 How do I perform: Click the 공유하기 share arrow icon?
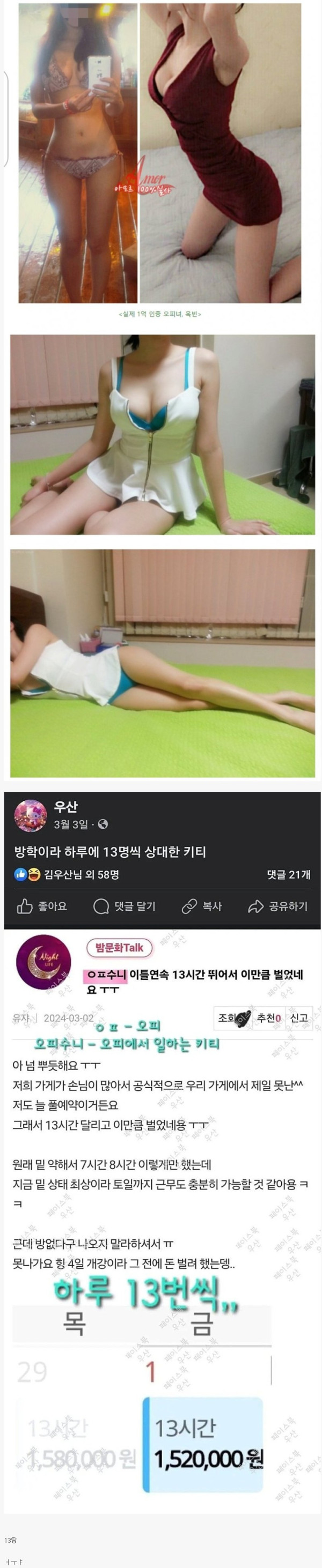255,906
